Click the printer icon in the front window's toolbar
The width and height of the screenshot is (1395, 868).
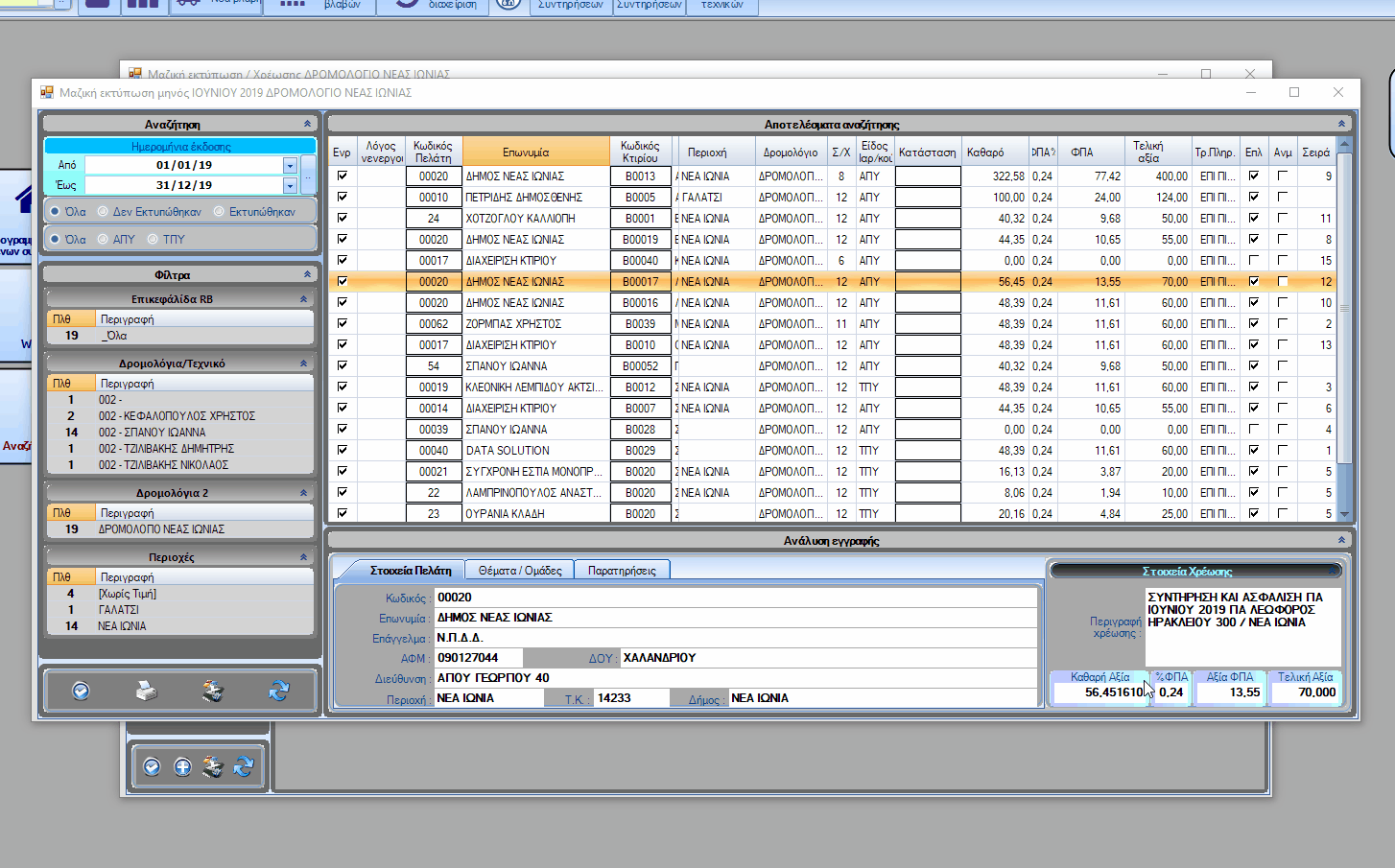(x=147, y=691)
